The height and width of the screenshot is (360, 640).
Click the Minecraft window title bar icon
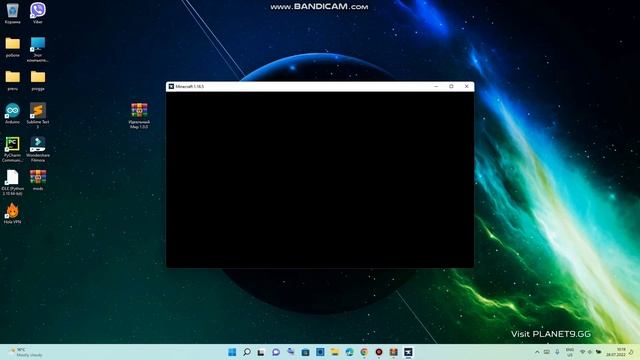[171, 87]
